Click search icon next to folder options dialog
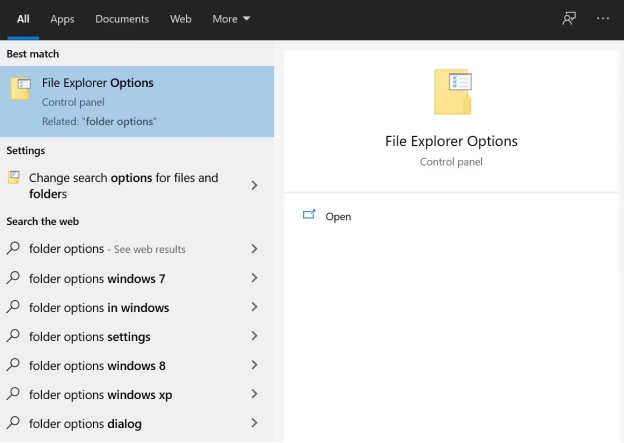The height and width of the screenshot is (443, 624). click(x=14, y=423)
